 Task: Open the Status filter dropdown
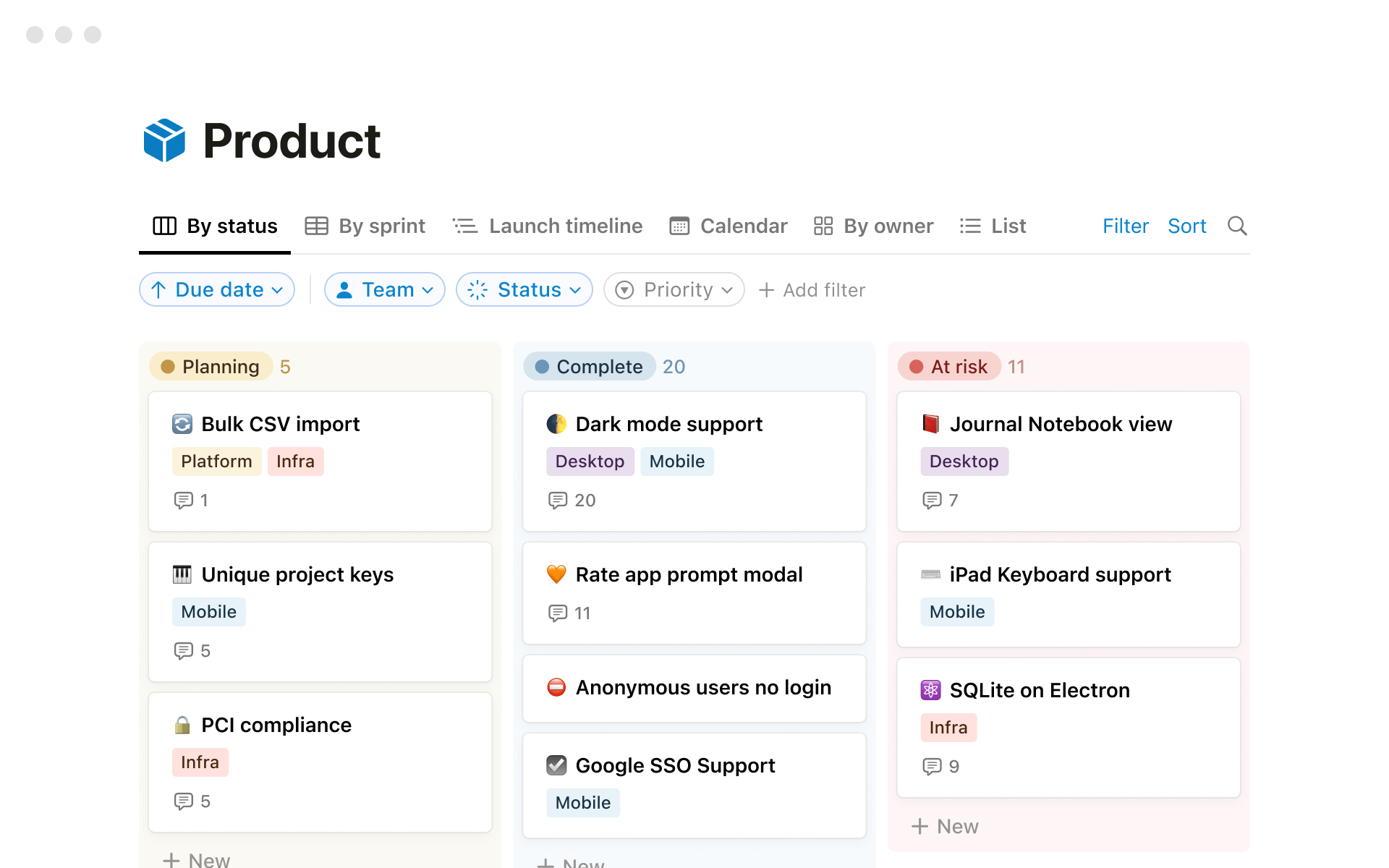[524, 289]
